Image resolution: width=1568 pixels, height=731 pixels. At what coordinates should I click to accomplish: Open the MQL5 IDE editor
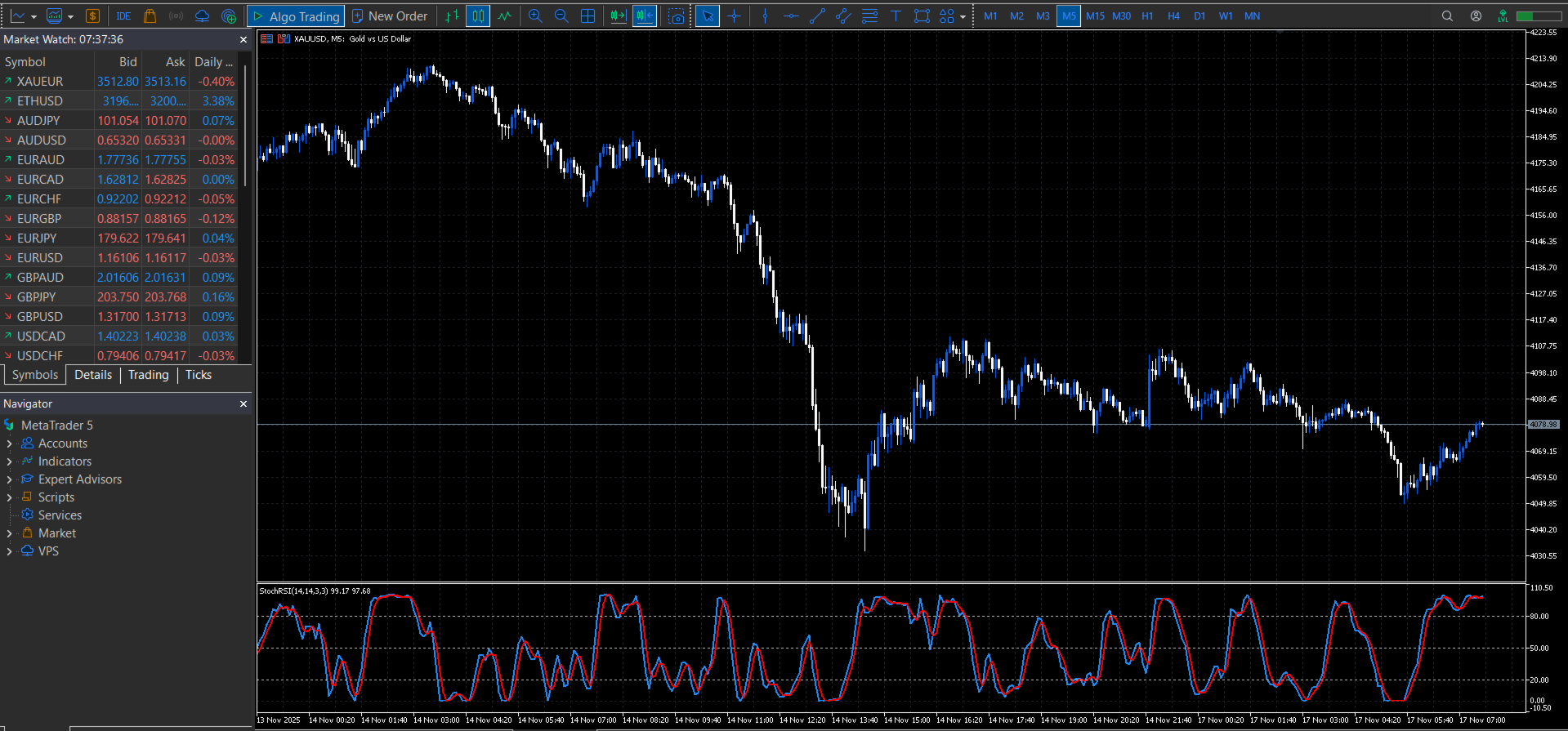pos(123,16)
